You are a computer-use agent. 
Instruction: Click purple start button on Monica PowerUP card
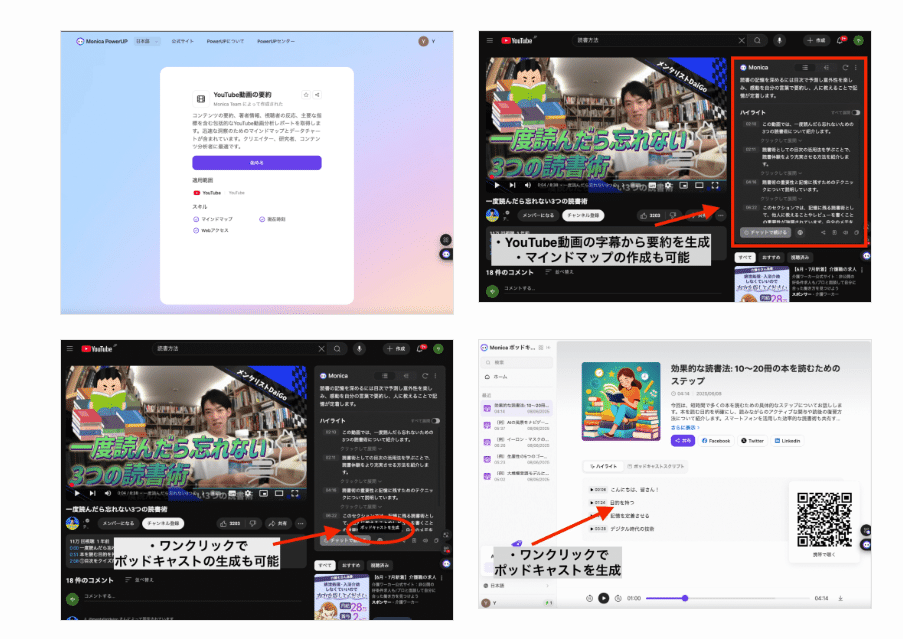point(257,163)
